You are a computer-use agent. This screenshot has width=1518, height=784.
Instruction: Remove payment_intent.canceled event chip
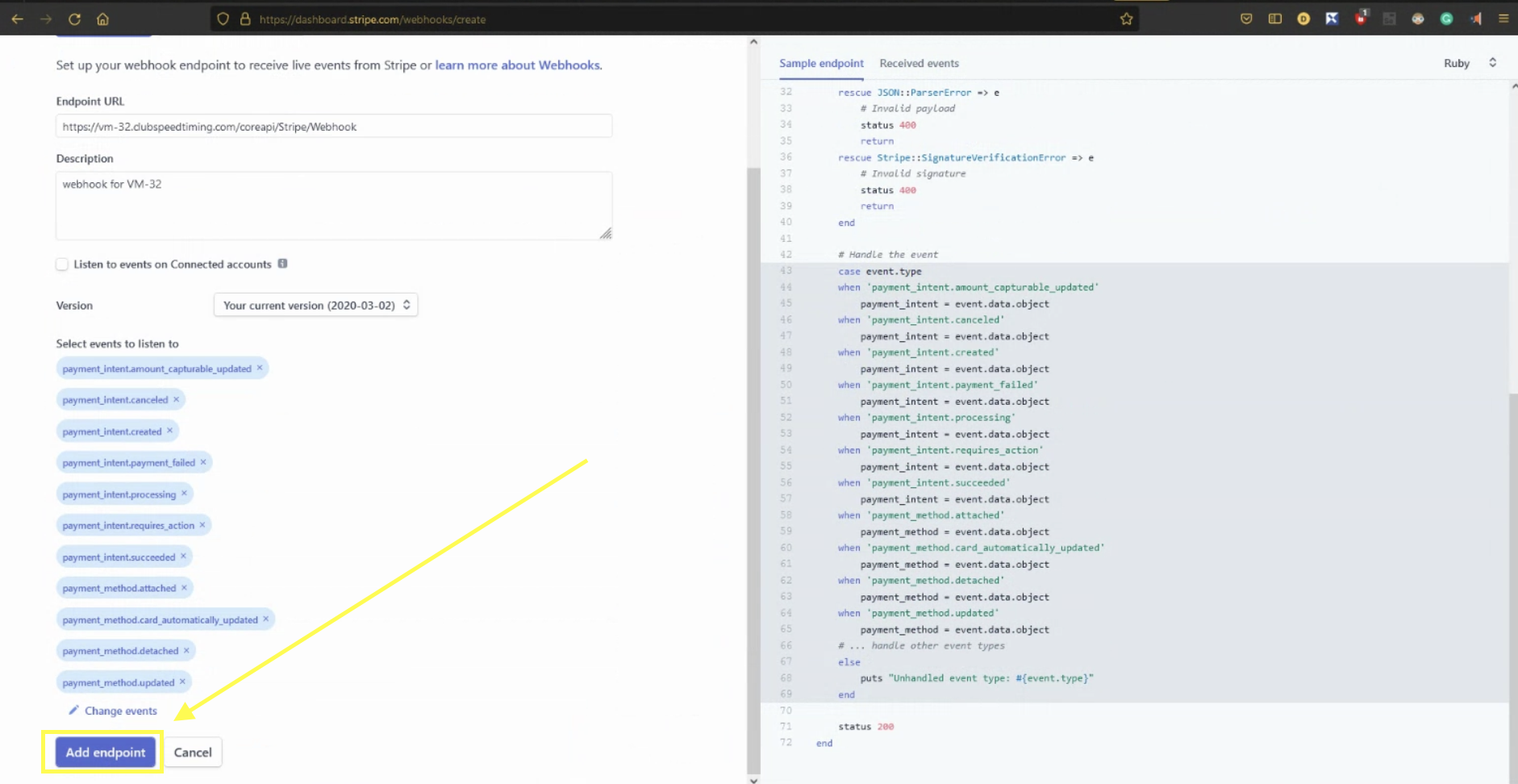tap(176, 399)
